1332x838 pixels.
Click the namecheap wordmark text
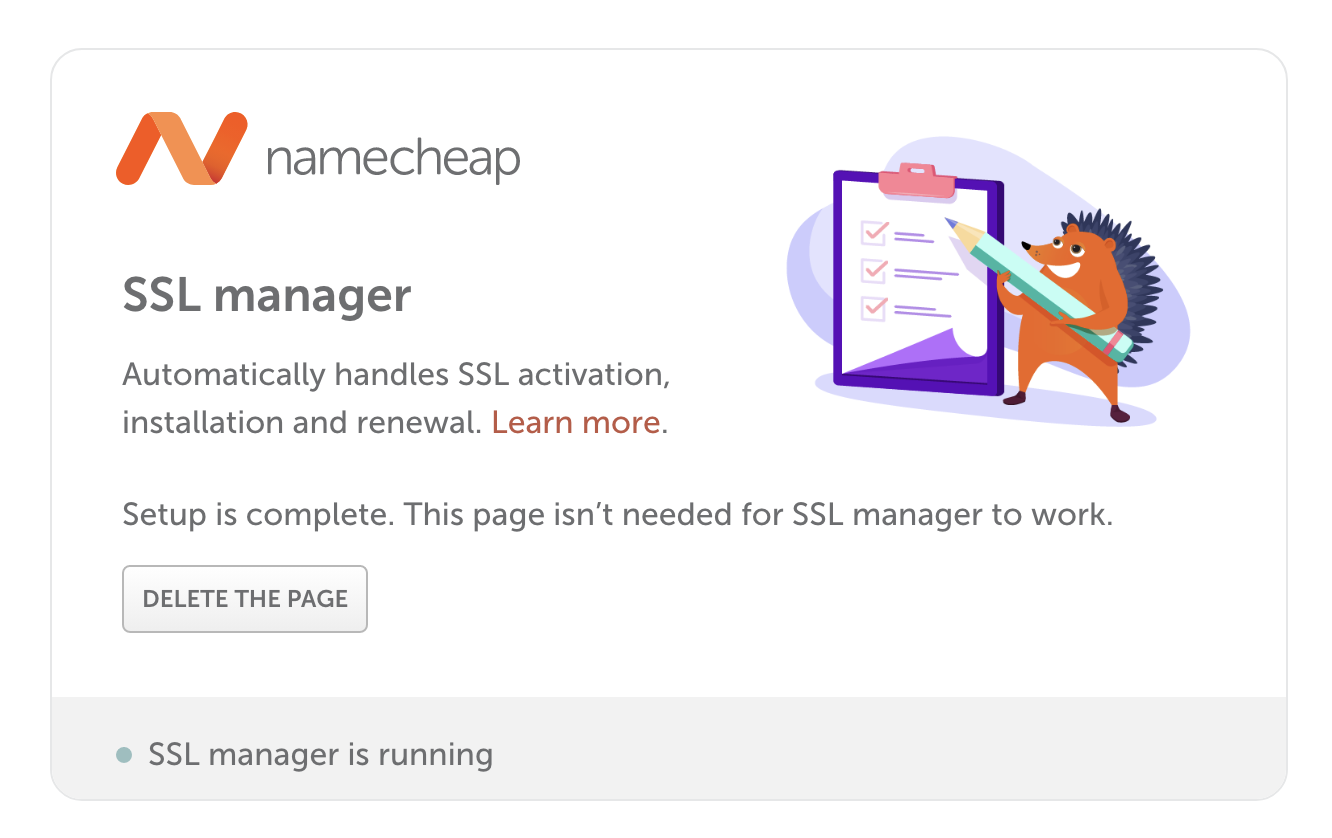tap(393, 160)
